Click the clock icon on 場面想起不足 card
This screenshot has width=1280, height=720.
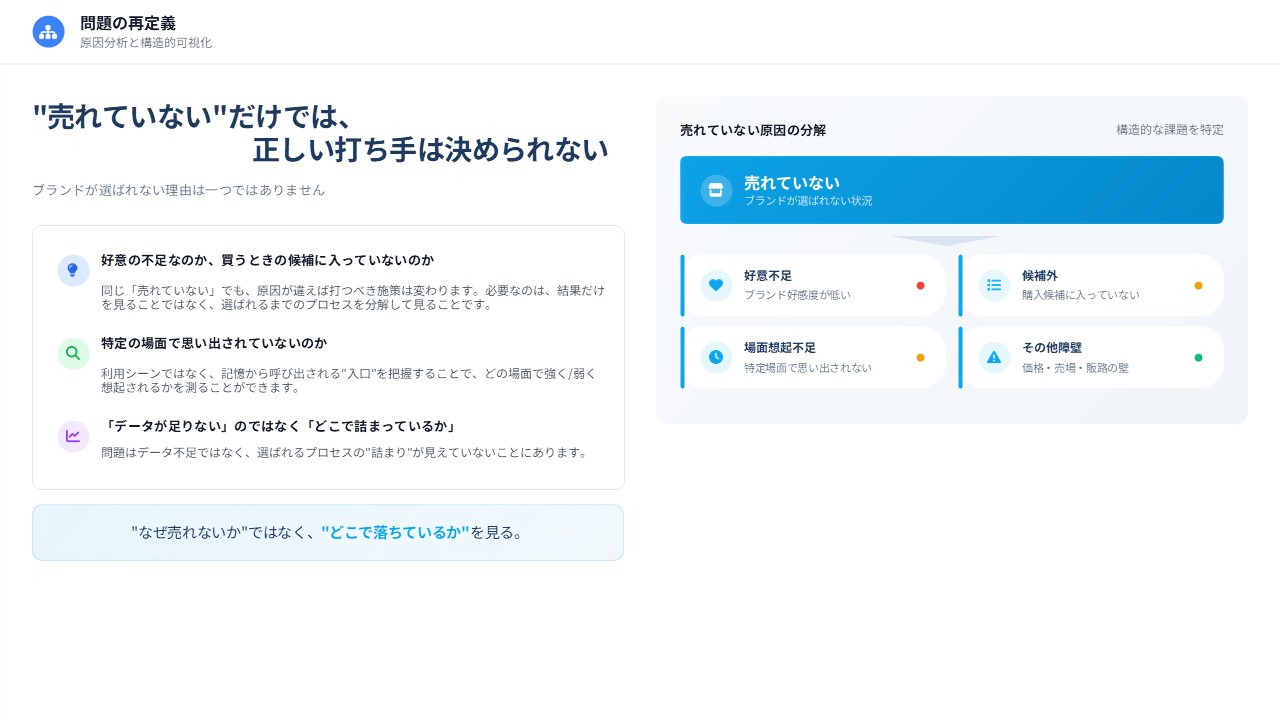tap(716, 357)
